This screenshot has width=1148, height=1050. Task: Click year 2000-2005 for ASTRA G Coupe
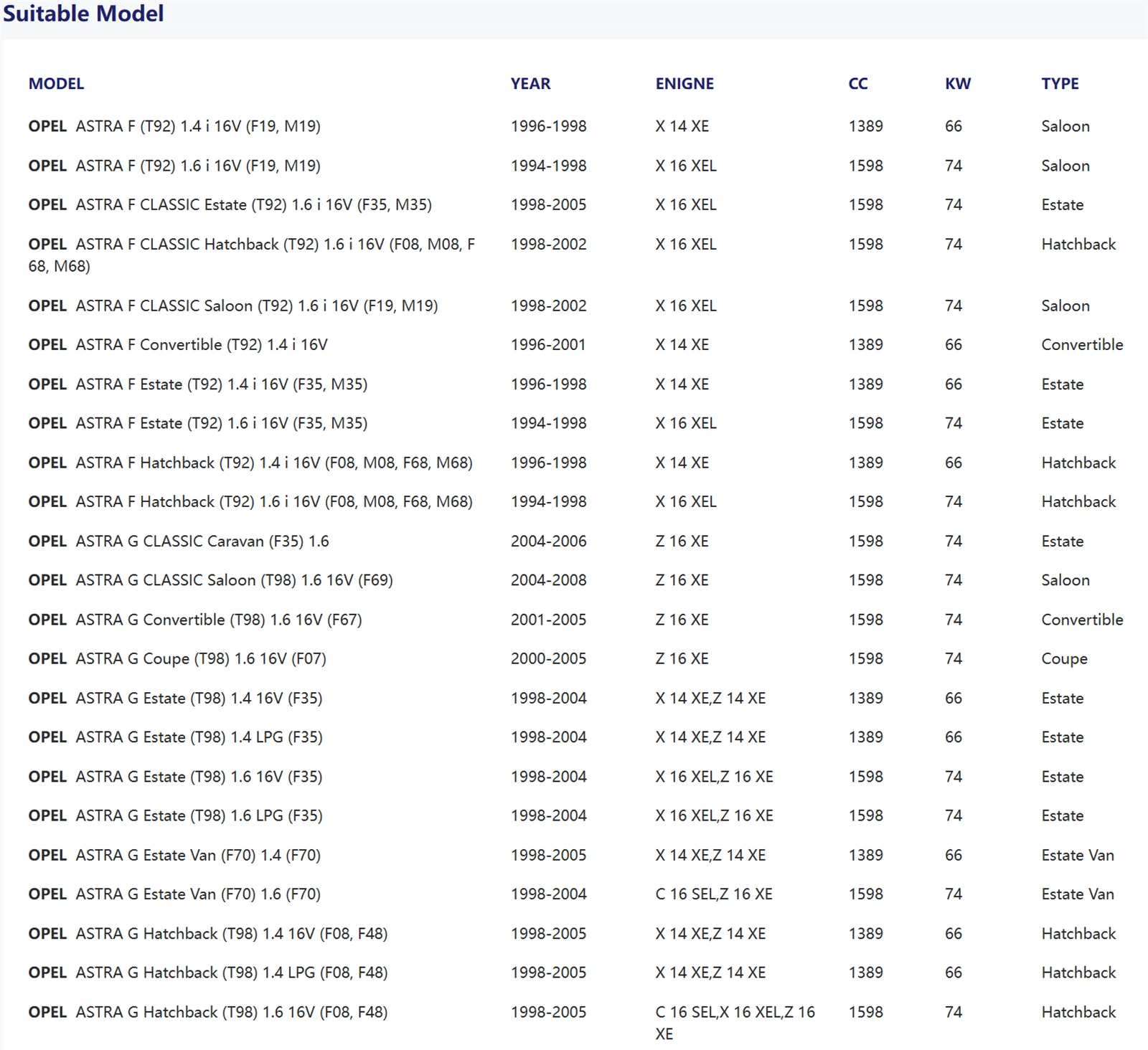548,658
